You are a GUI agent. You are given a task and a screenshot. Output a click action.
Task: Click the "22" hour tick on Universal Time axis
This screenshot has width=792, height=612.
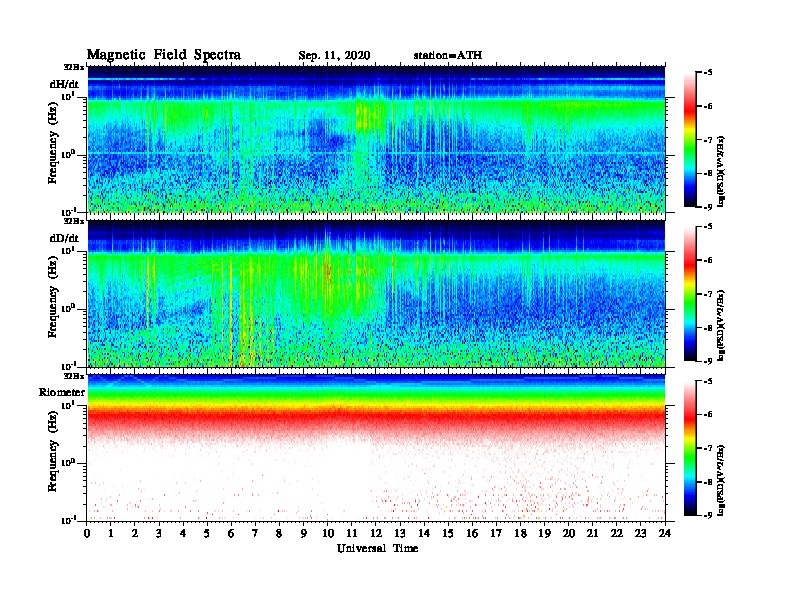[x=617, y=533]
